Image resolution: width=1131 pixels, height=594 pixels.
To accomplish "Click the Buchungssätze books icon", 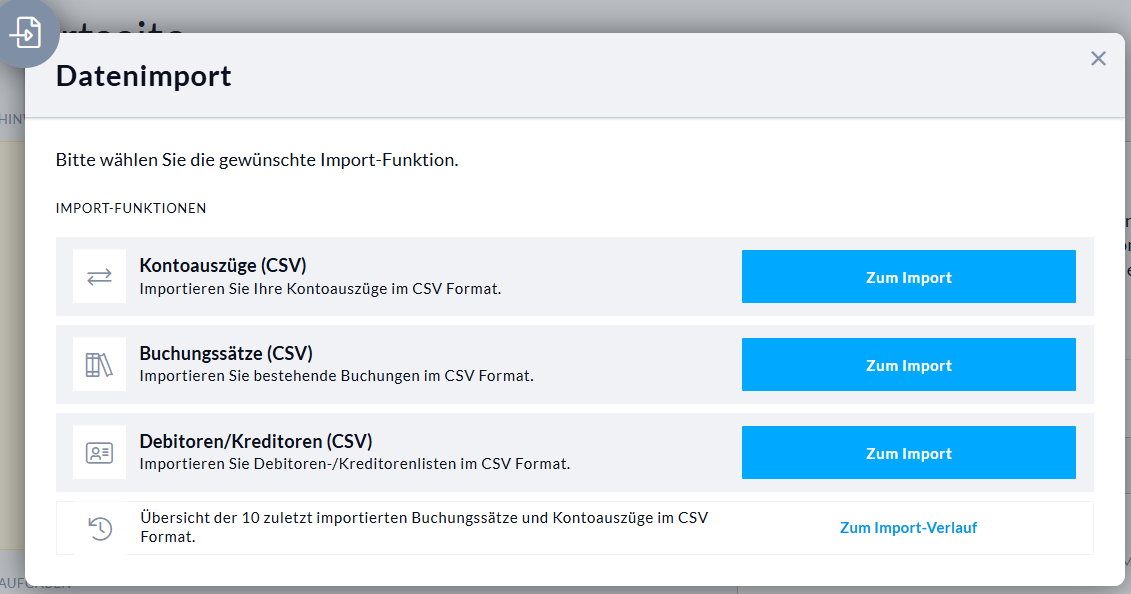I will click(100, 365).
